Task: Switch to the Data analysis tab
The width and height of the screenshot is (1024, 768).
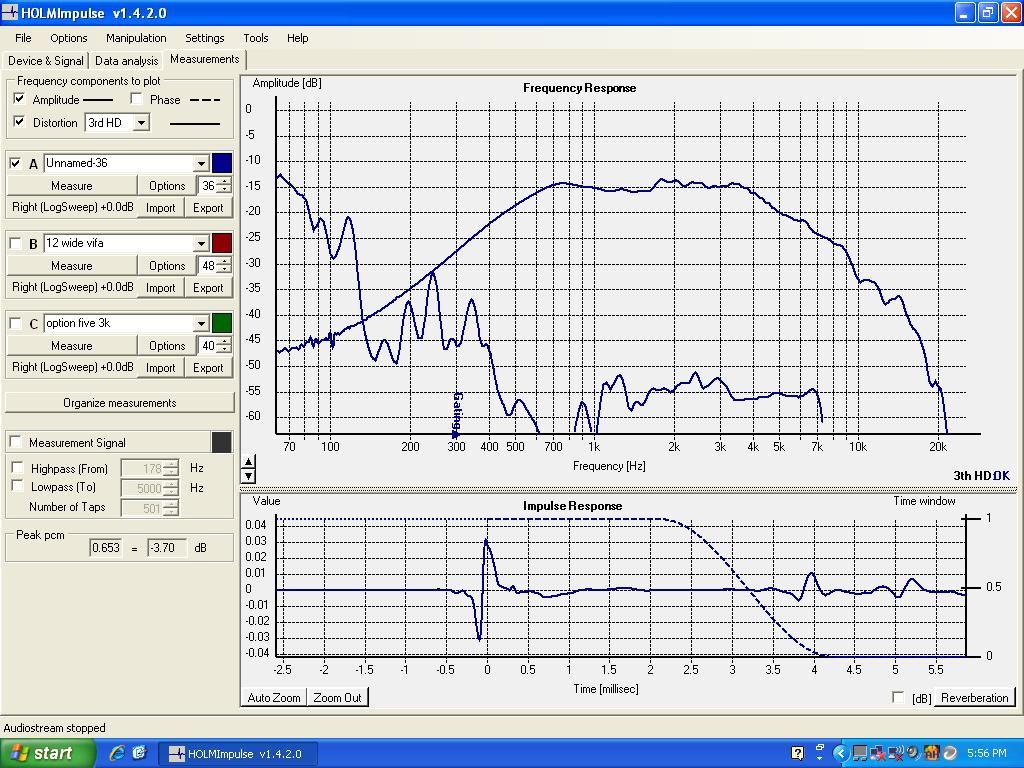Action: click(126, 61)
